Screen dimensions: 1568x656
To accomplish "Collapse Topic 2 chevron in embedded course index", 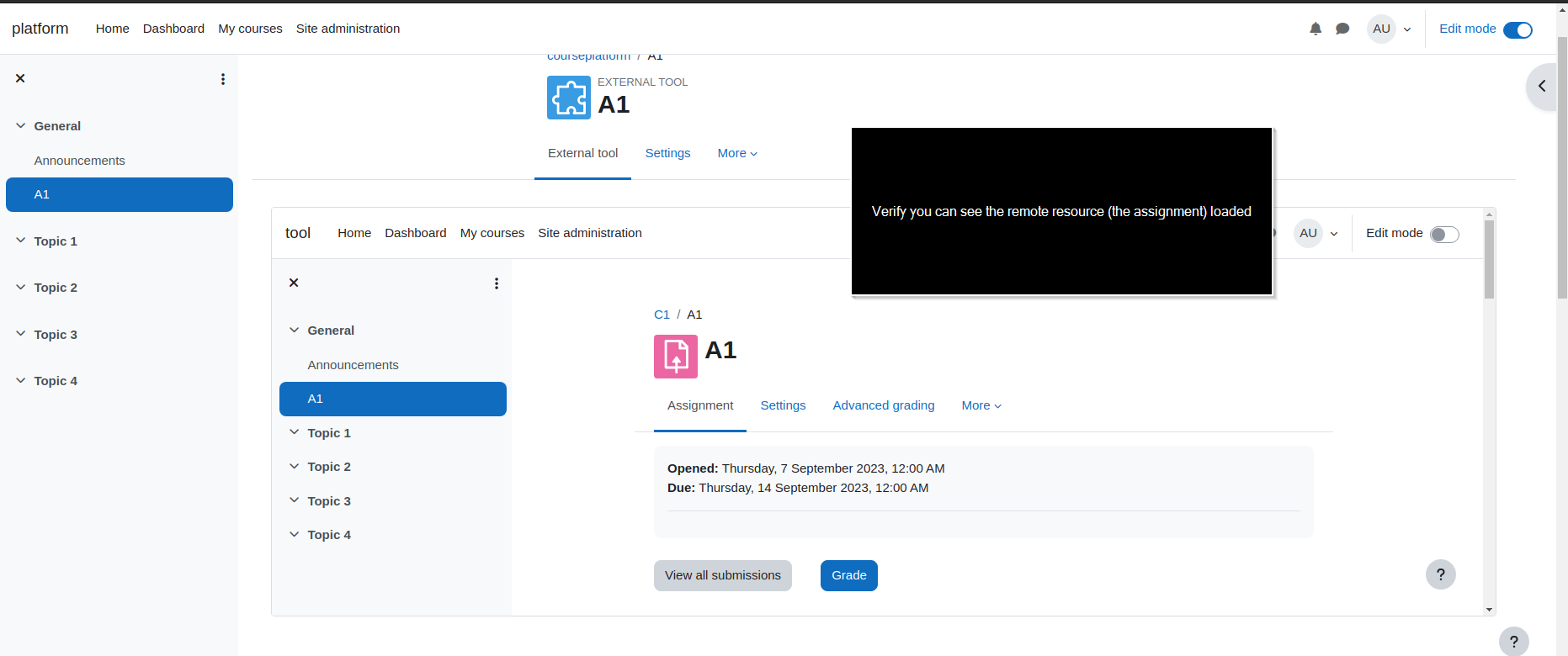I will pos(295,466).
